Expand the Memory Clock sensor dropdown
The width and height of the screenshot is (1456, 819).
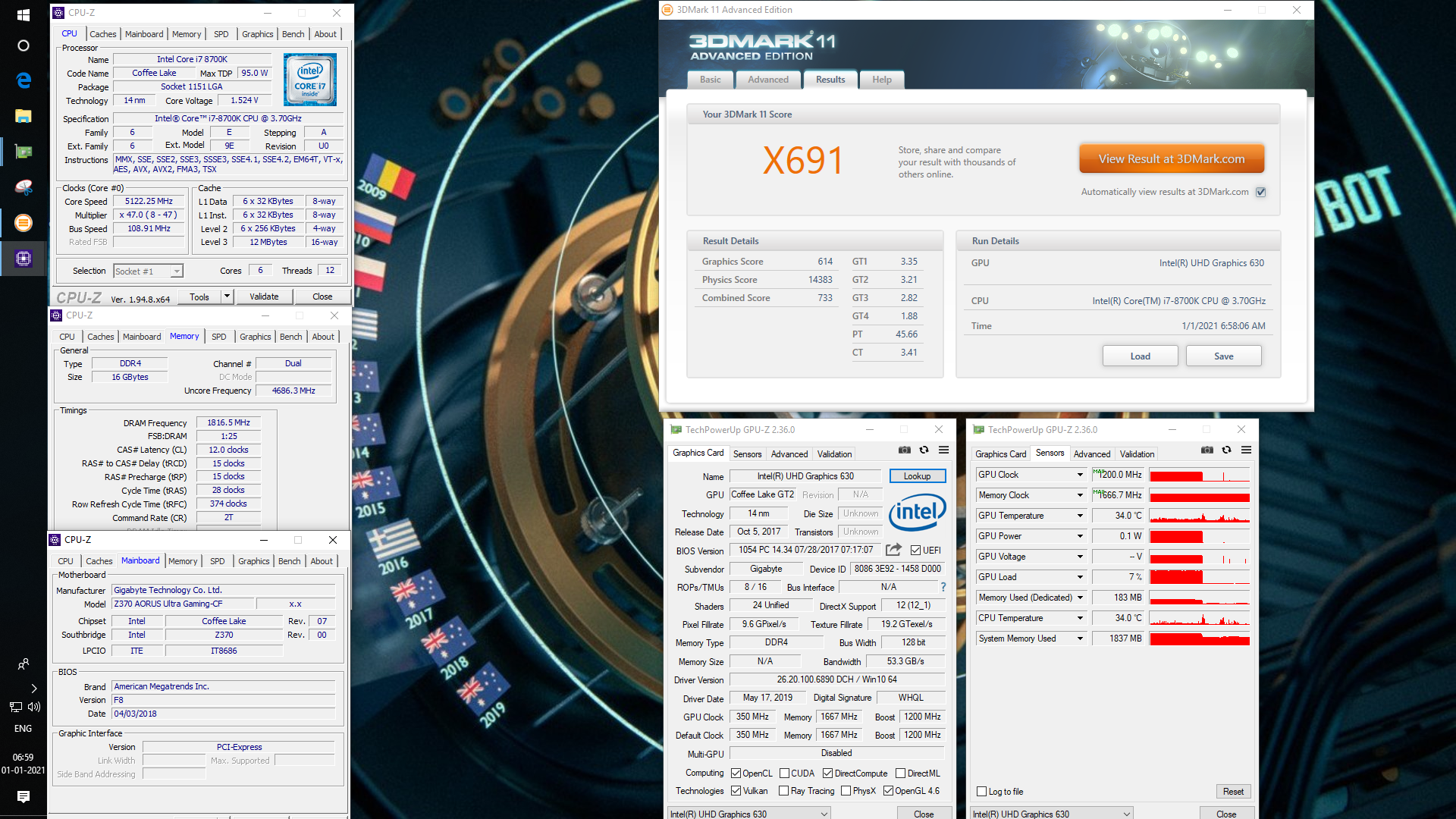pos(1080,495)
